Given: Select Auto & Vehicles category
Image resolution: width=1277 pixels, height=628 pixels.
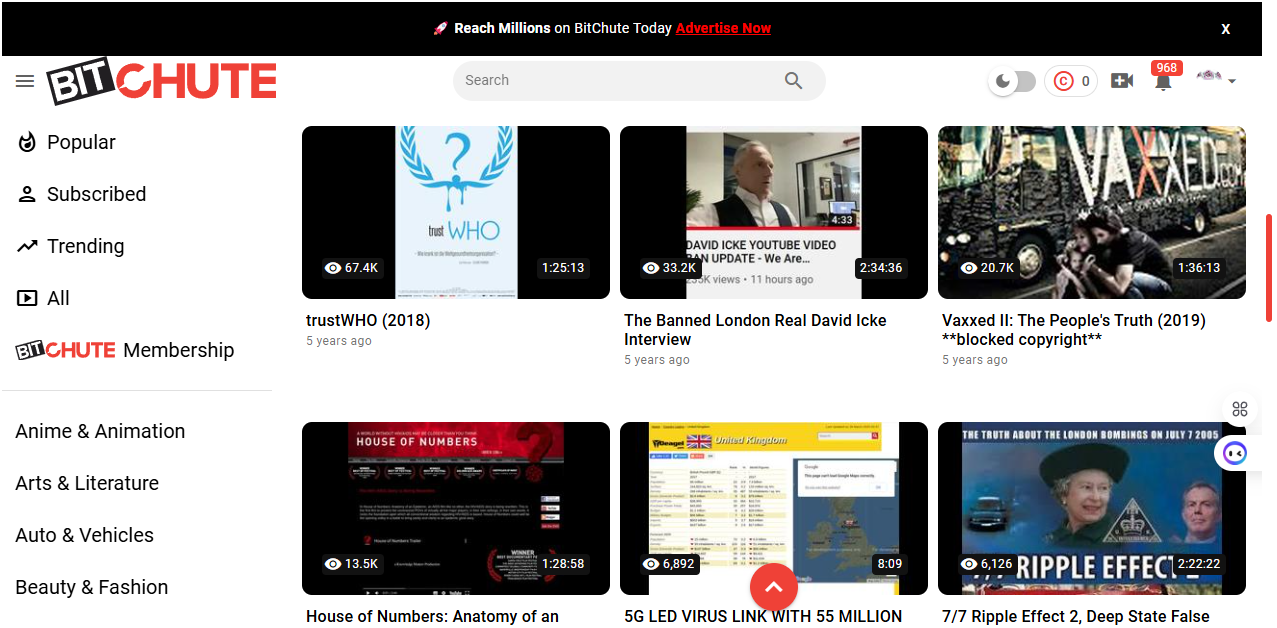Looking at the screenshot, I should (x=85, y=535).
